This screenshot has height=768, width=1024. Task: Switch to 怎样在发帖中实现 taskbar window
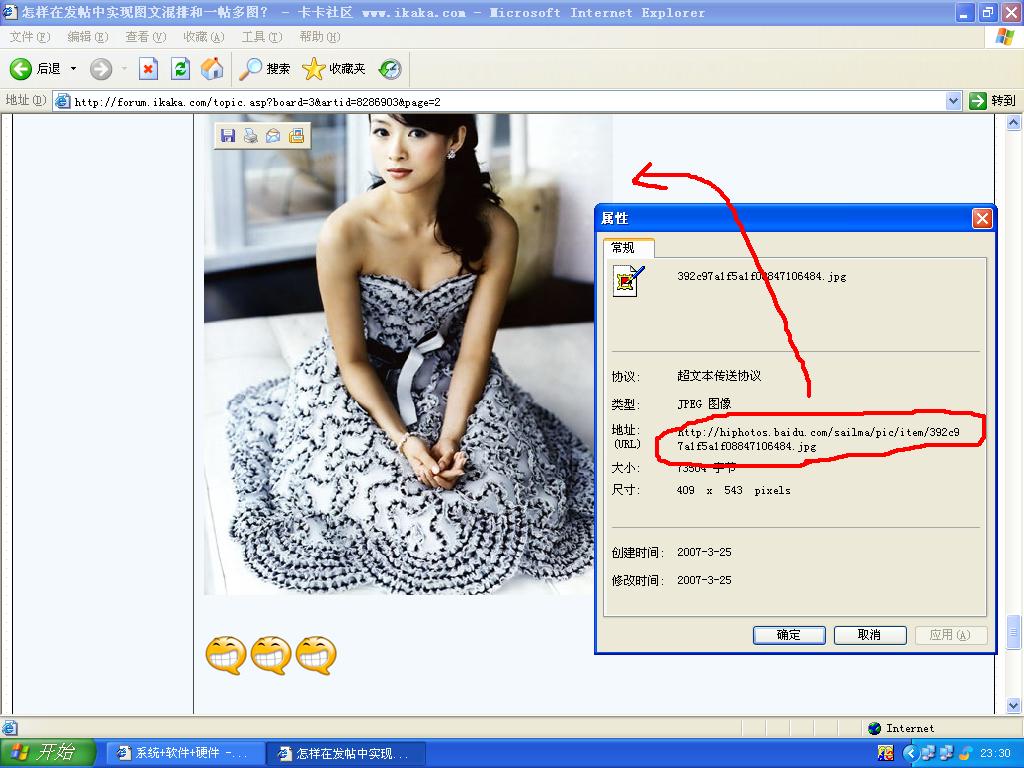(x=346, y=753)
